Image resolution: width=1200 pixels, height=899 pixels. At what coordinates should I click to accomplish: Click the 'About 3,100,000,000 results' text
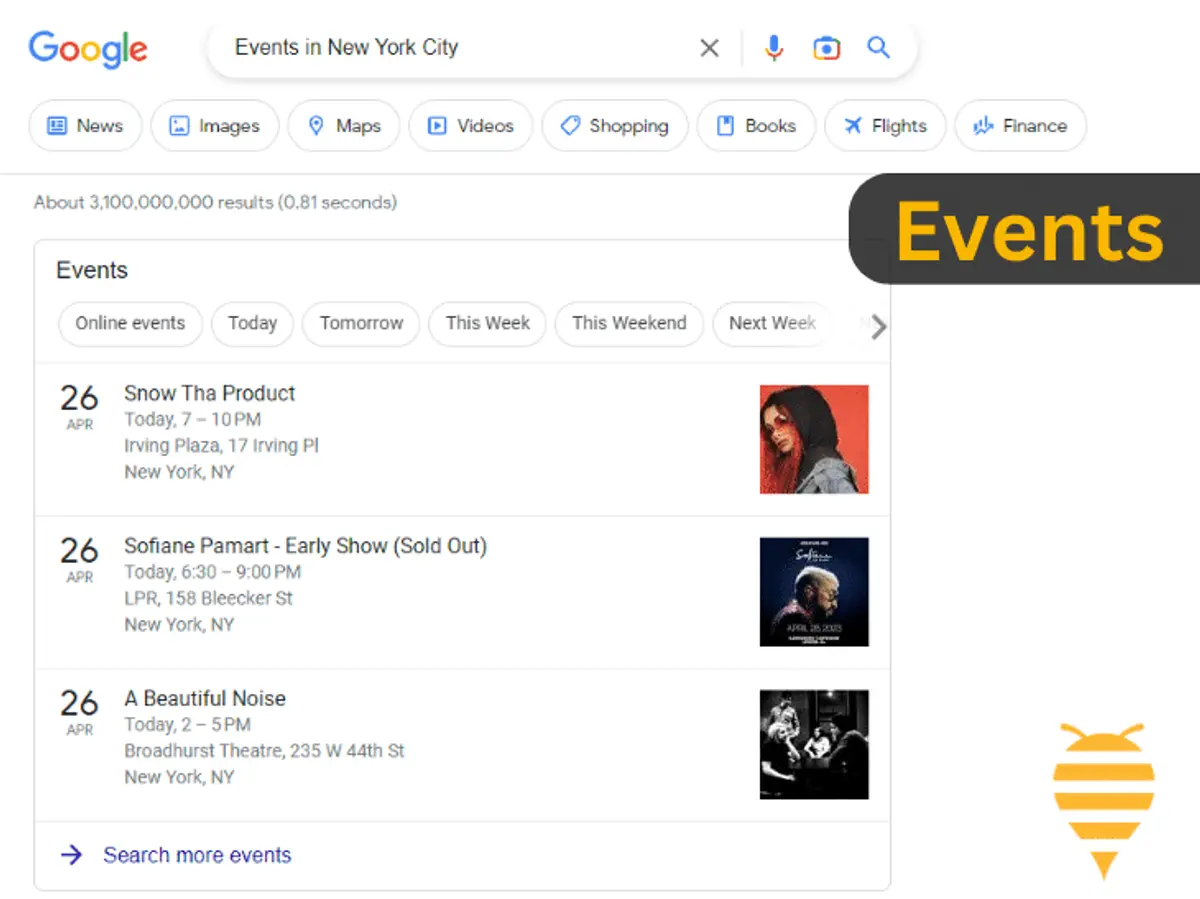(x=154, y=203)
